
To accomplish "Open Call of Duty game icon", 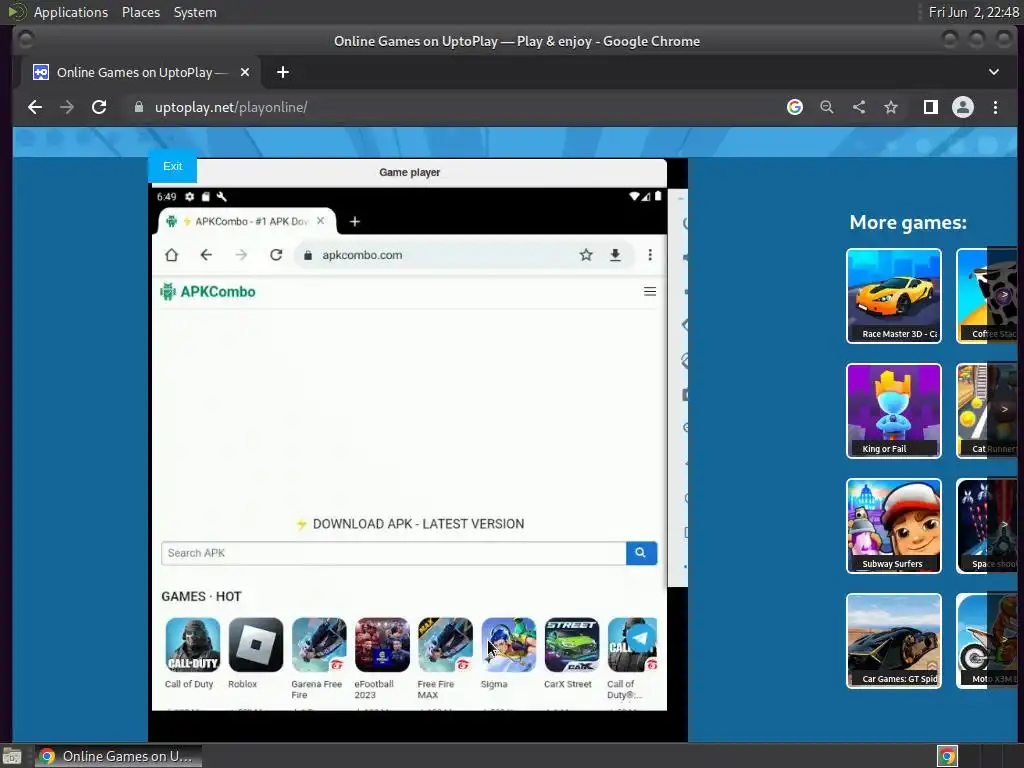I will click(x=193, y=645).
